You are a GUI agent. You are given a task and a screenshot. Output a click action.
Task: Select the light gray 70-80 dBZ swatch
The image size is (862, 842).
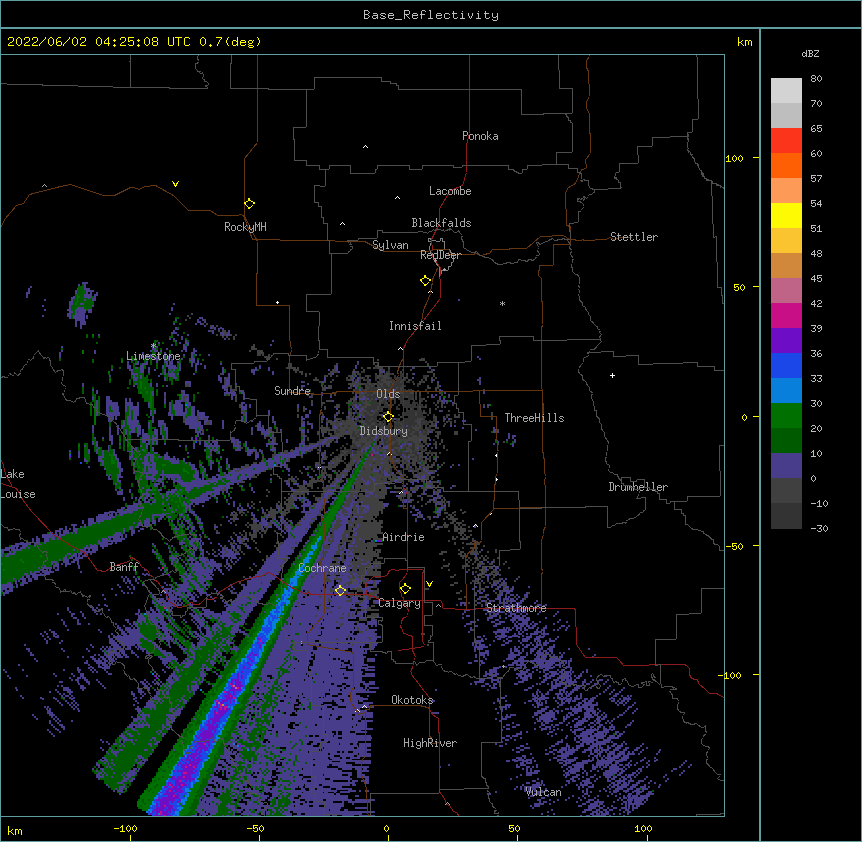click(x=786, y=91)
